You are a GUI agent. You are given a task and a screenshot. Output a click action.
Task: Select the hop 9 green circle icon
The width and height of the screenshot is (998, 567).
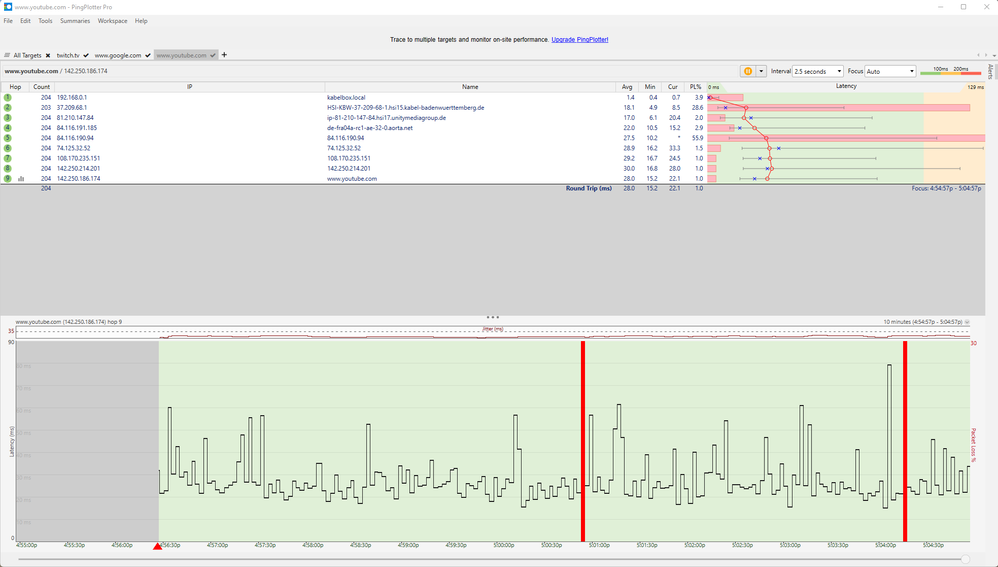pos(8,179)
